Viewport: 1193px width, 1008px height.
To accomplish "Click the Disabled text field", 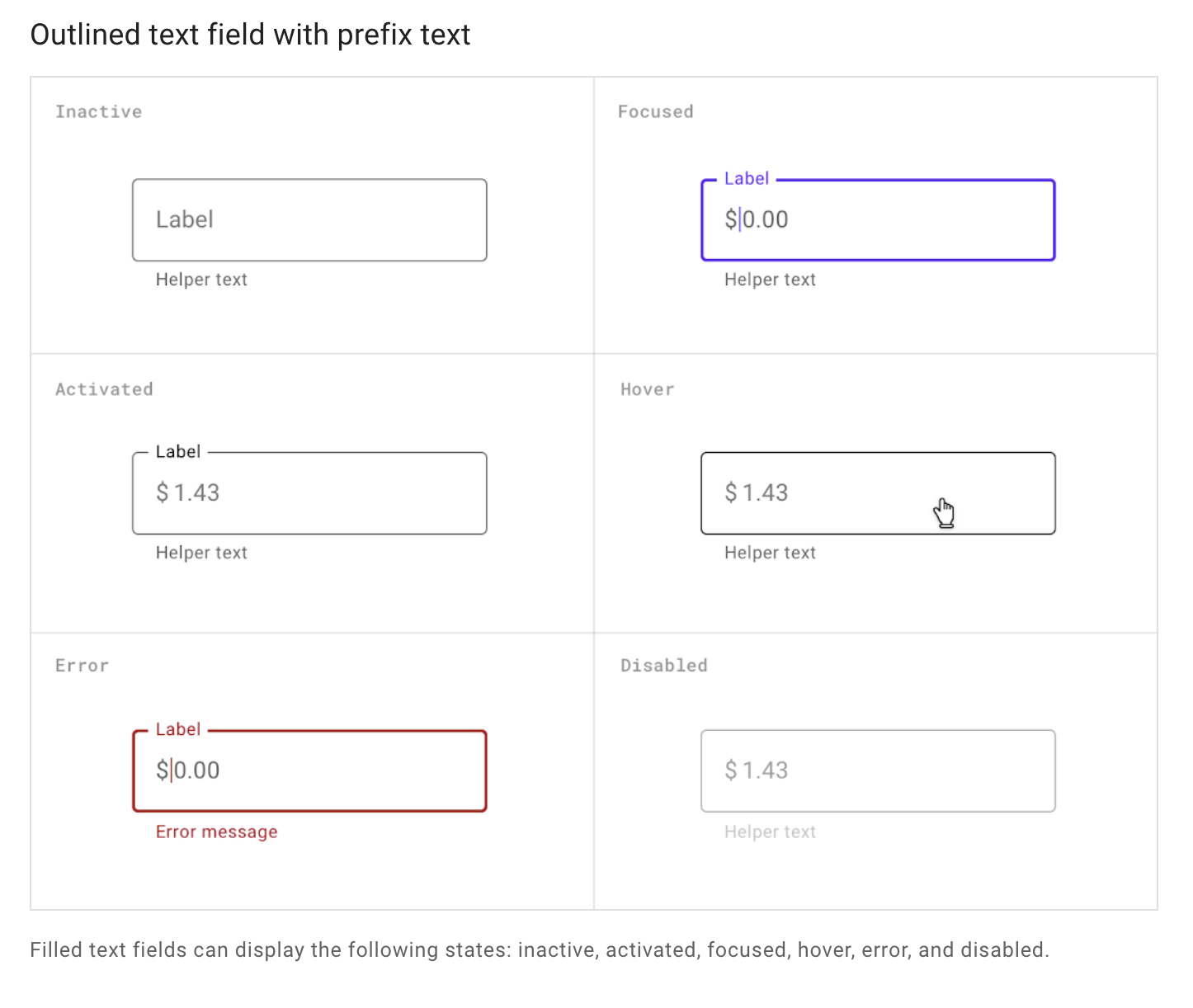I will [x=877, y=770].
